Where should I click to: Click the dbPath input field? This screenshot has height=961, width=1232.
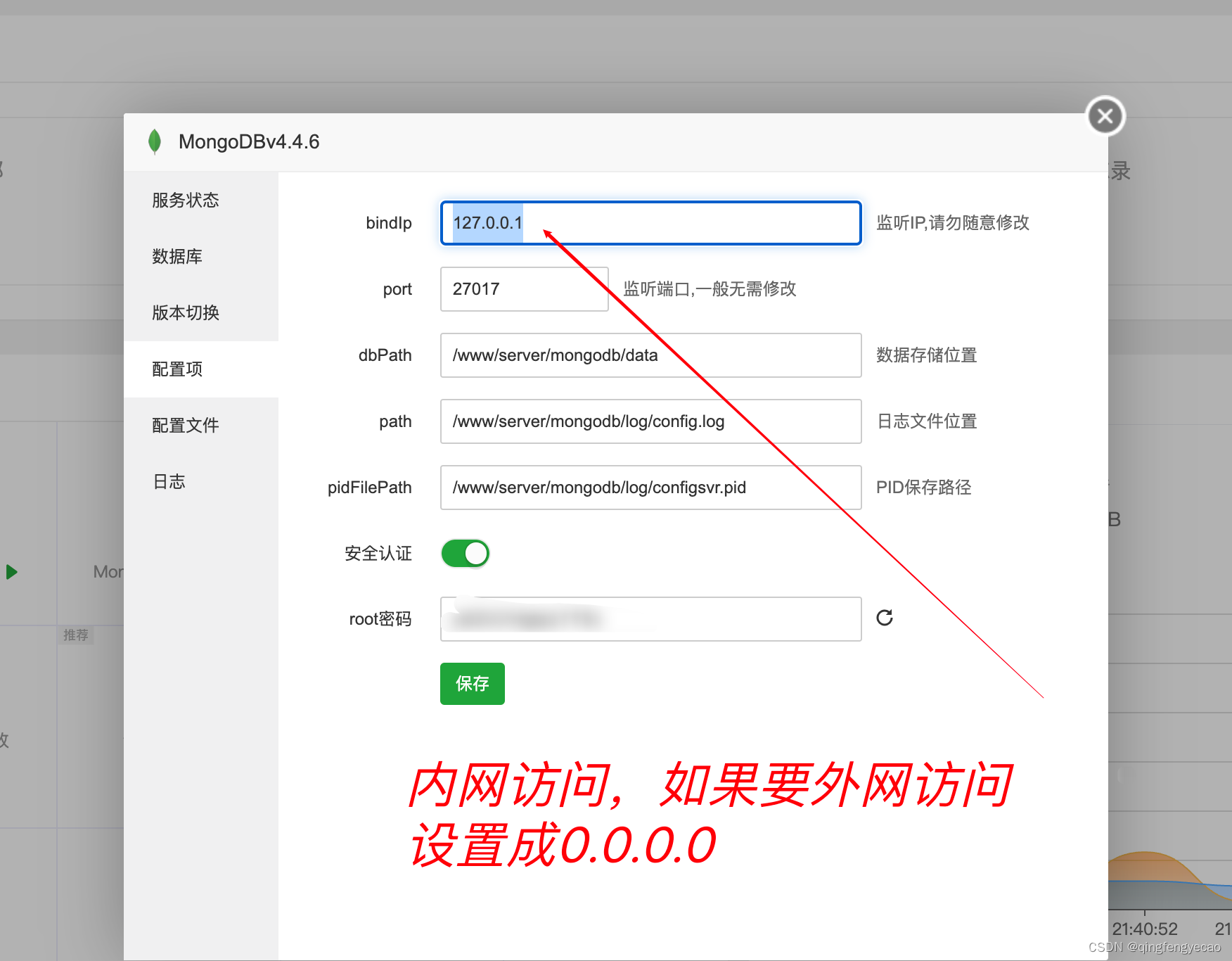[x=651, y=355]
